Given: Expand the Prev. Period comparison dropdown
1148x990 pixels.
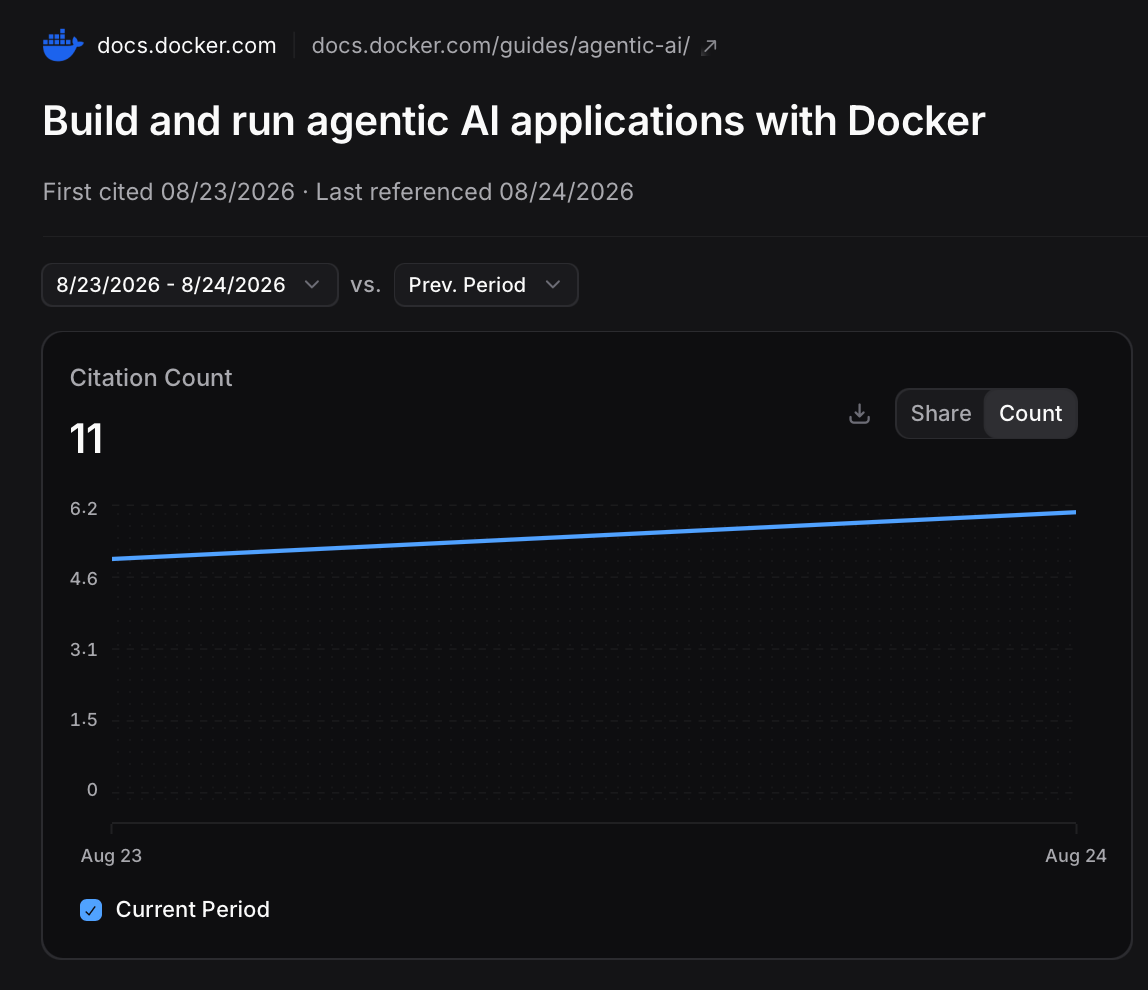Looking at the screenshot, I should point(486,285).
